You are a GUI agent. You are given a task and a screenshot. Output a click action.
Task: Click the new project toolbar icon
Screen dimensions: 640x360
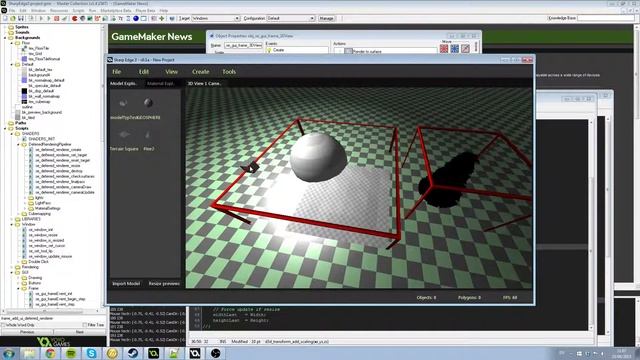click(5, 18)
